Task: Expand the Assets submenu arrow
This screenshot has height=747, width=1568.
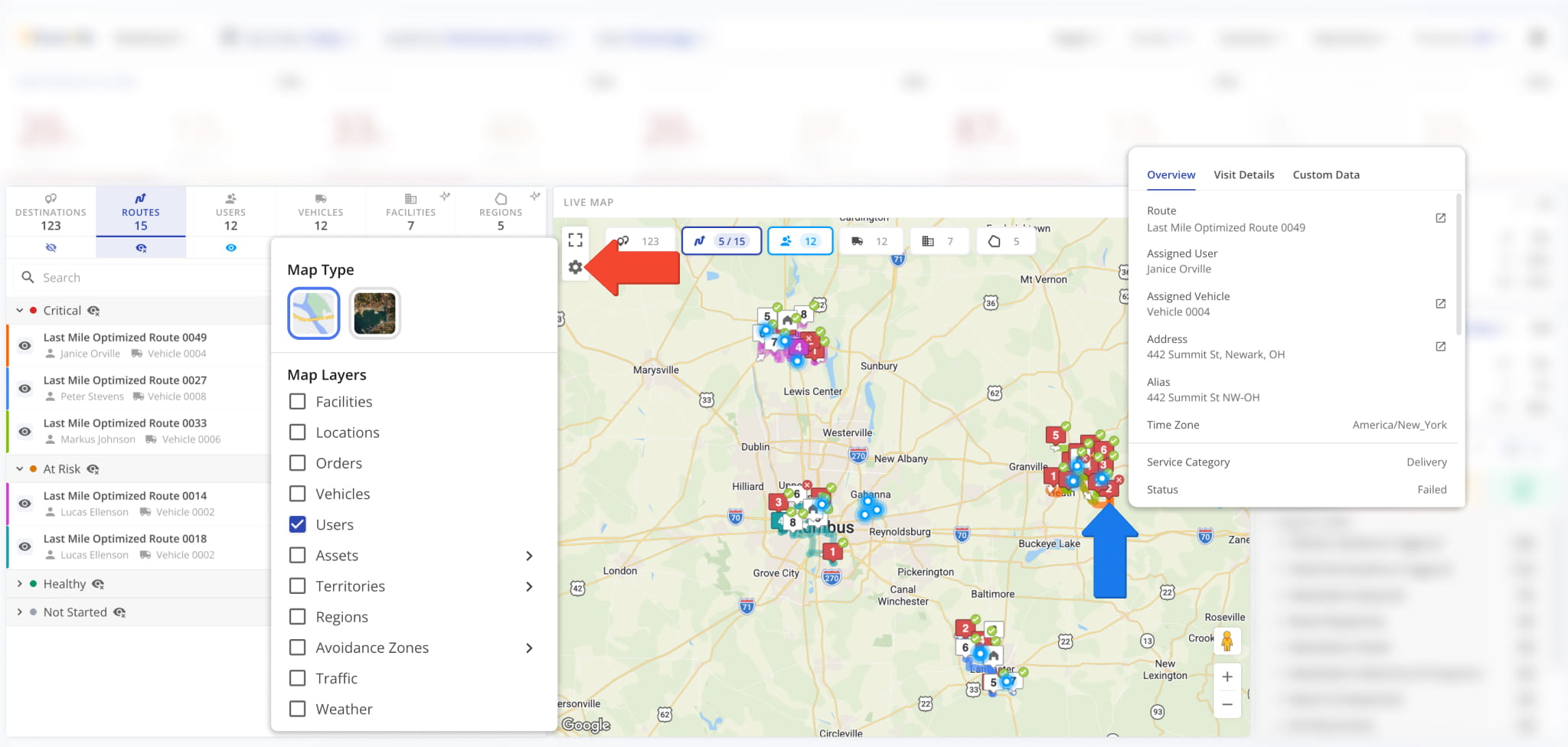Action: click(x=529, y=556)
